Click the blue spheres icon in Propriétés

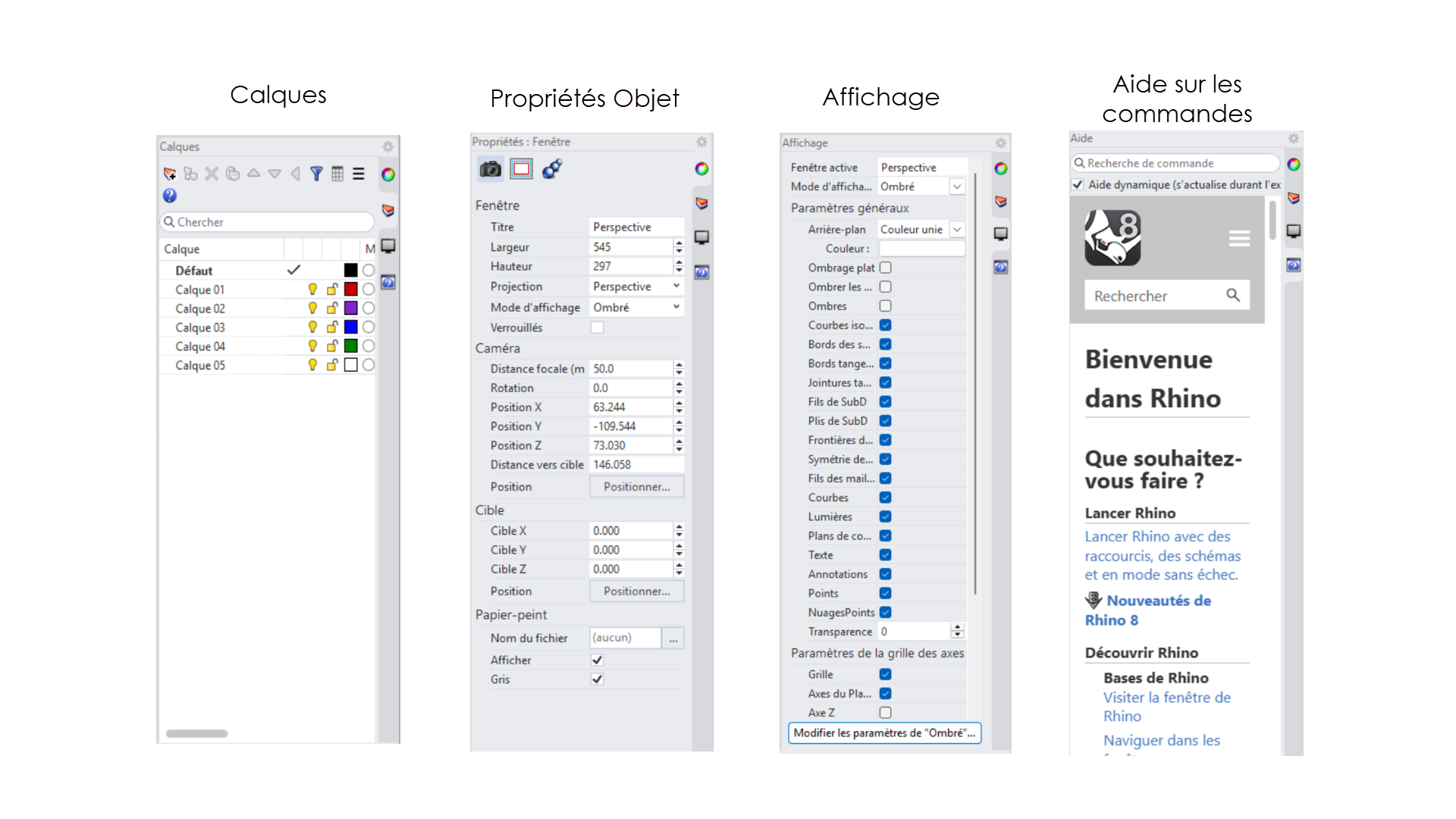[552, 168]
